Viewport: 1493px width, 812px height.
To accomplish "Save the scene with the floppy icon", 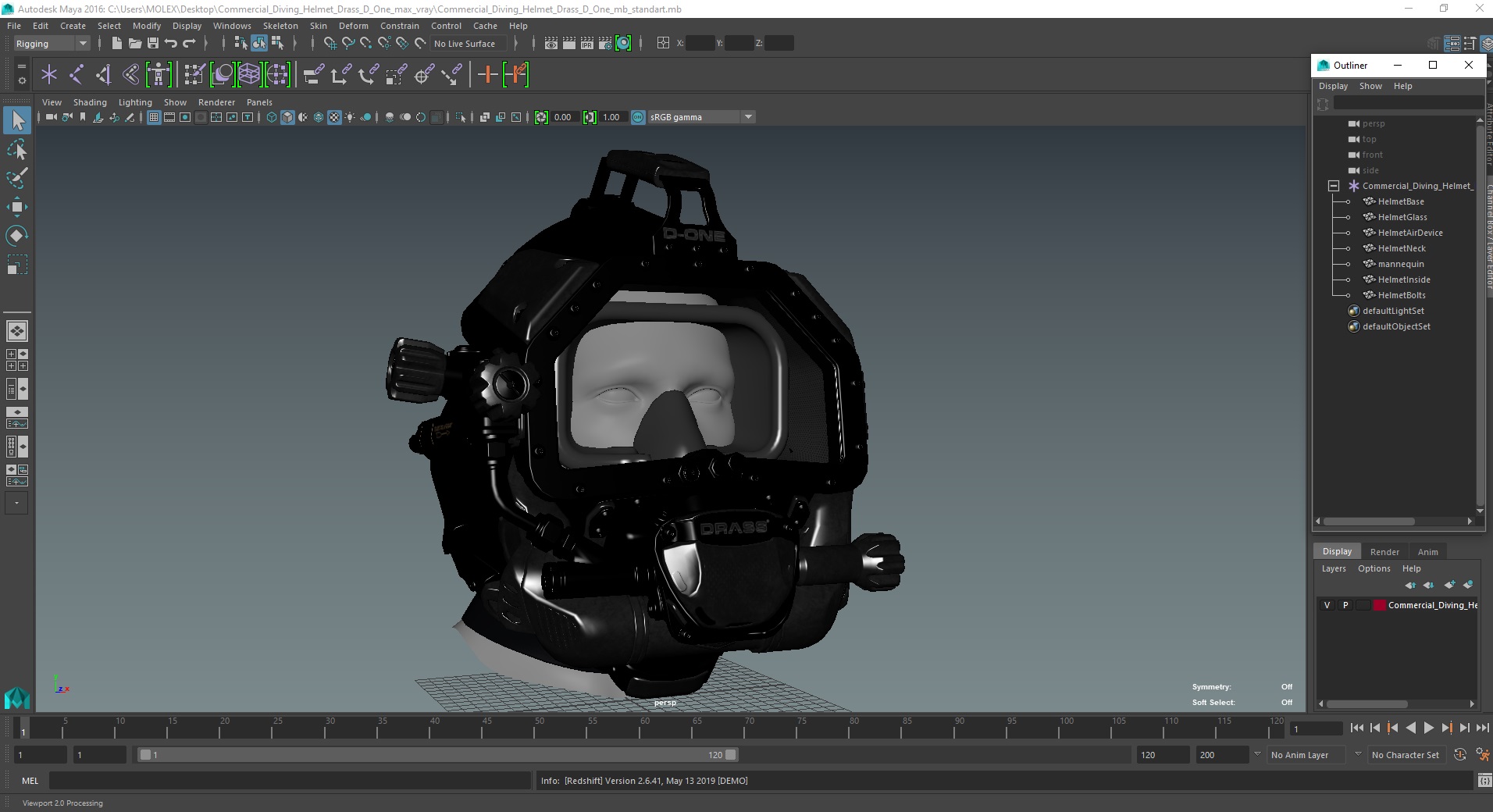I will [153, 44].
